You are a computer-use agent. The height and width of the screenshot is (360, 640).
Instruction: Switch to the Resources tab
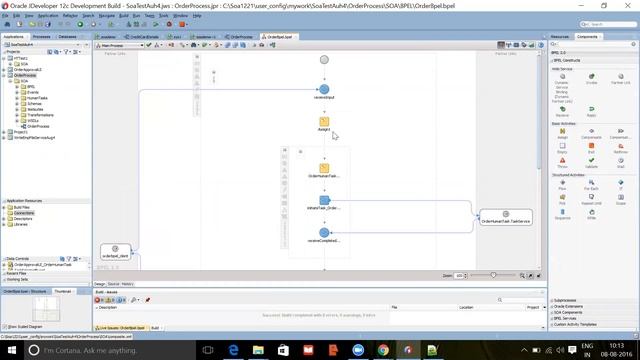coord(559,37)
